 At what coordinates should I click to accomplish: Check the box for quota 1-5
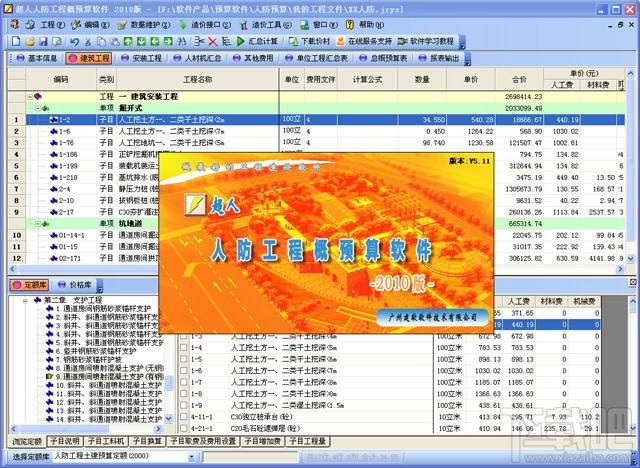[184, 359]
